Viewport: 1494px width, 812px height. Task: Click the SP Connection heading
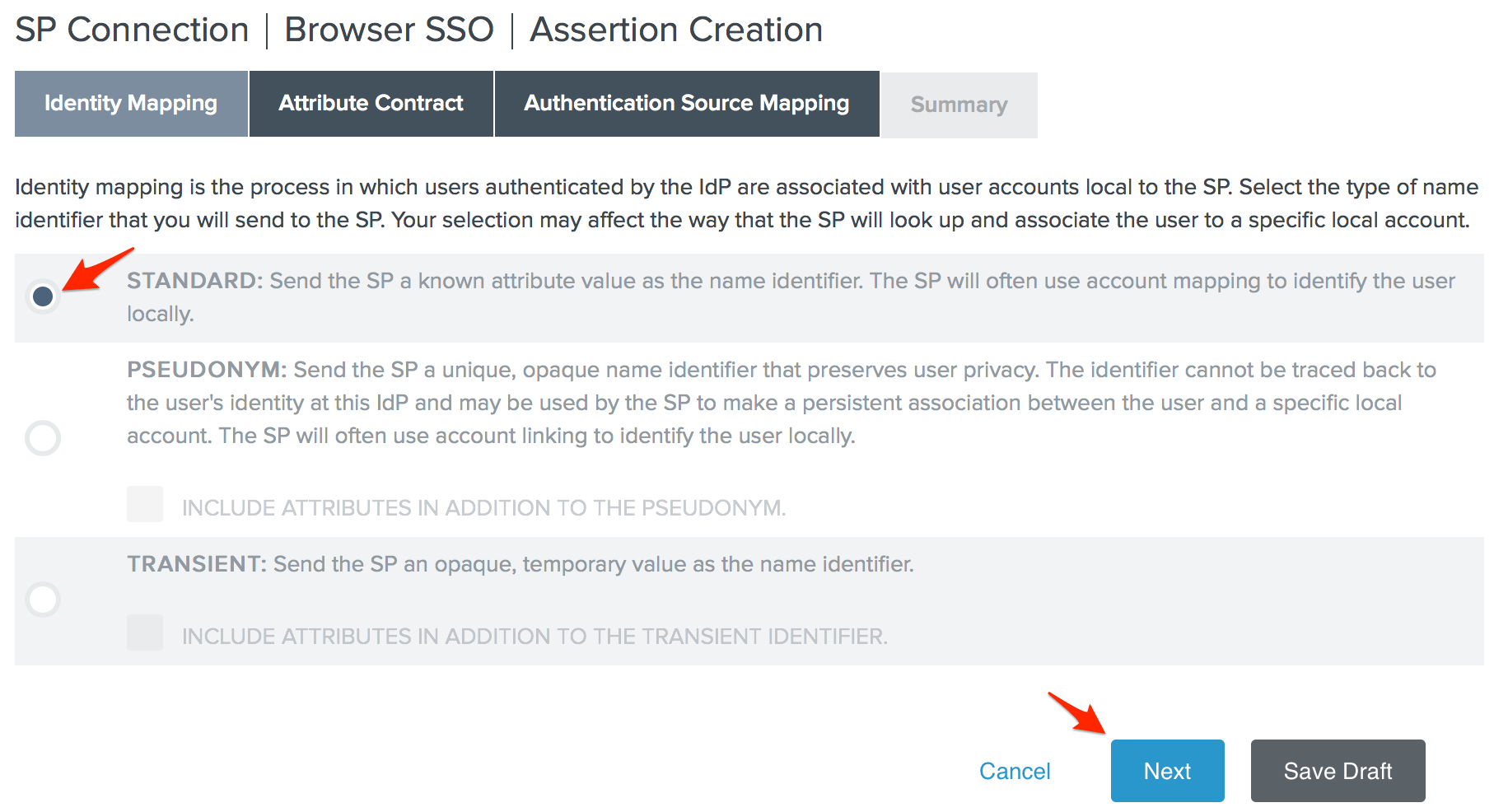click(x=132, y=30)
